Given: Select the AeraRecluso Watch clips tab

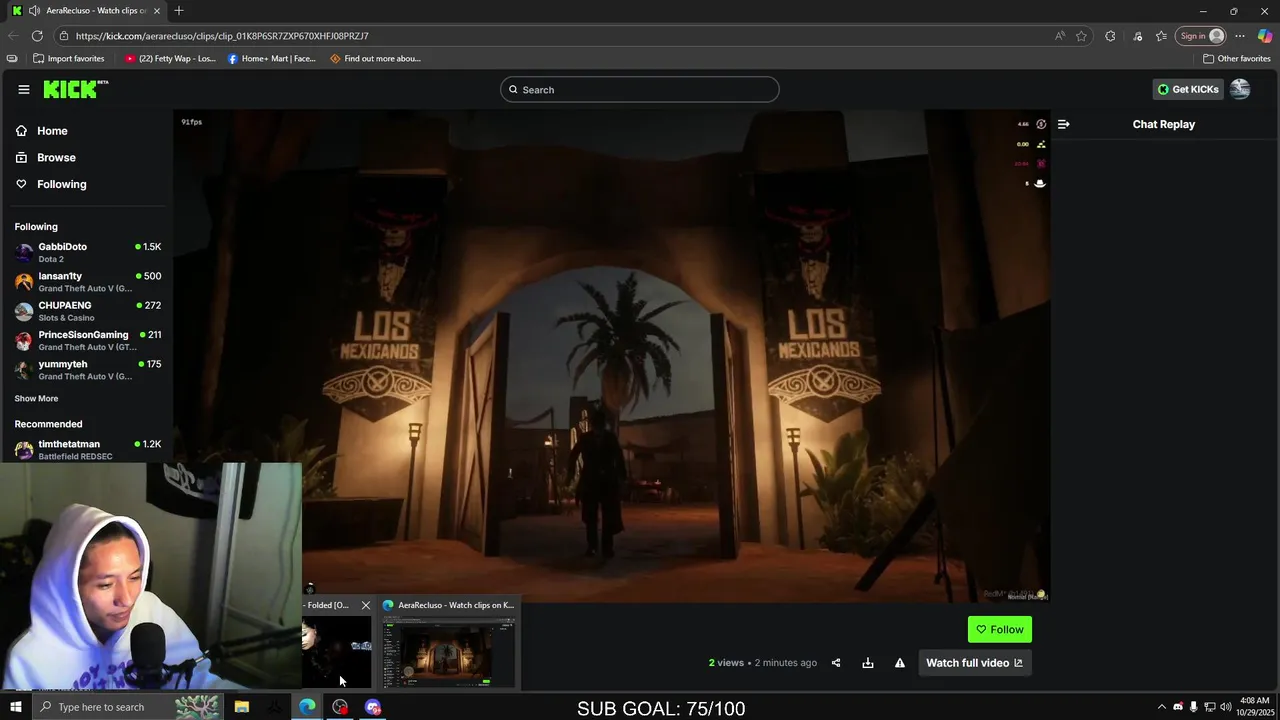Looking at the screenshot, I should [86, 11].
